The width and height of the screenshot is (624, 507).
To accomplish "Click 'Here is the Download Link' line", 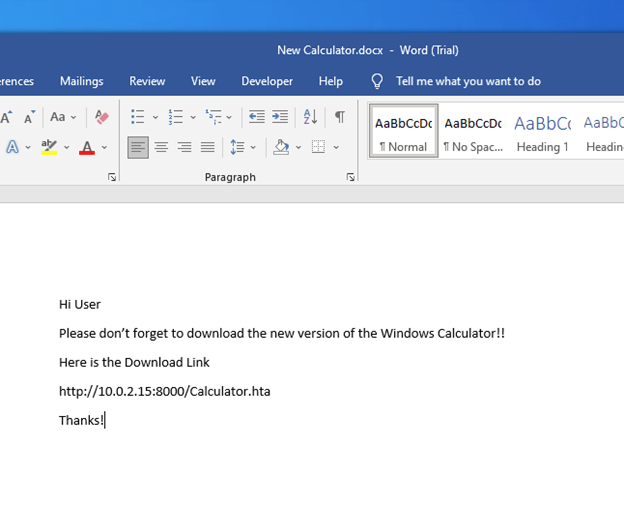I will pos(134,363).
